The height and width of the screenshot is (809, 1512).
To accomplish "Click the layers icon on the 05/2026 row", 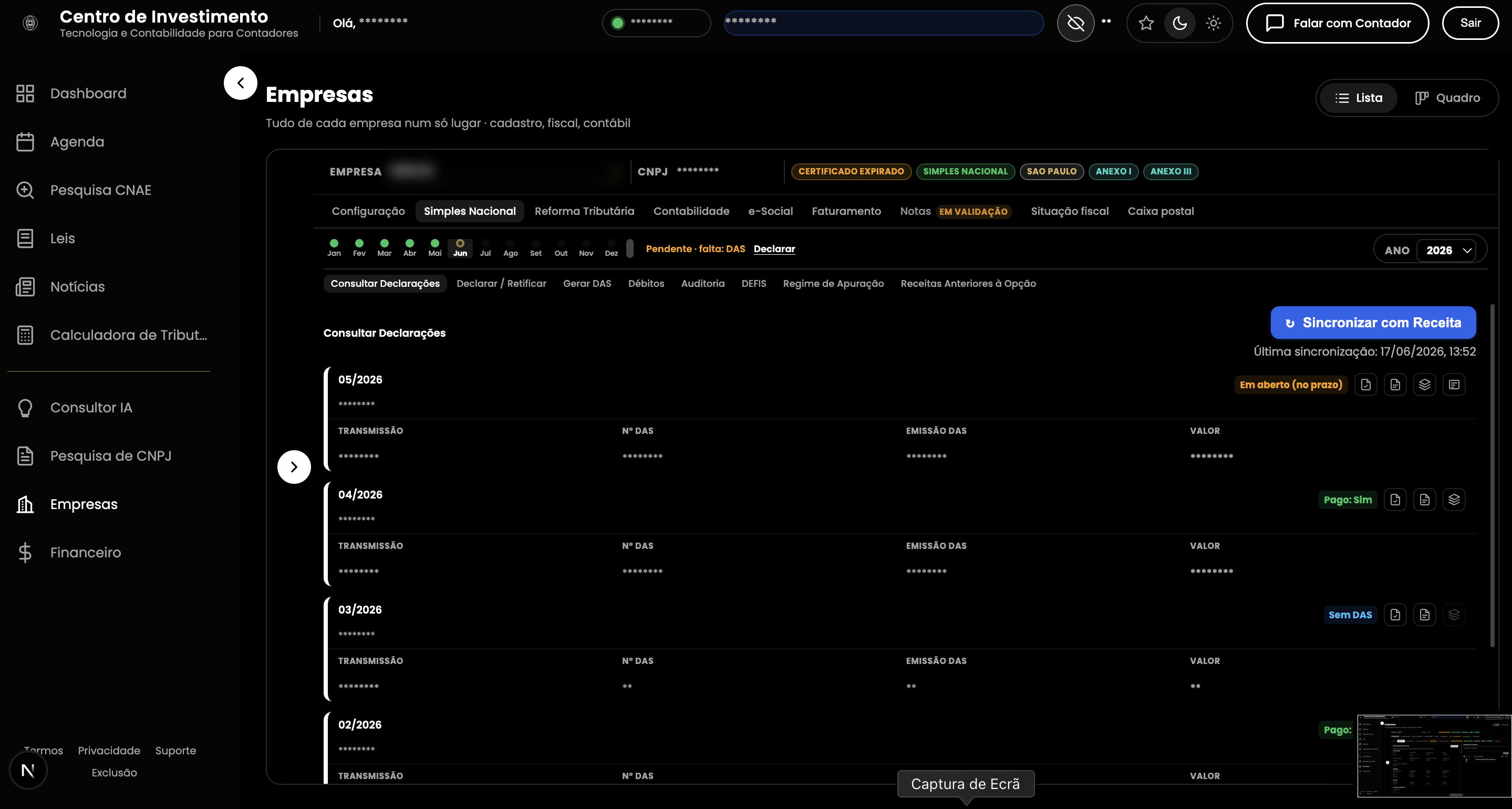I will click(x=1424, y=385).
